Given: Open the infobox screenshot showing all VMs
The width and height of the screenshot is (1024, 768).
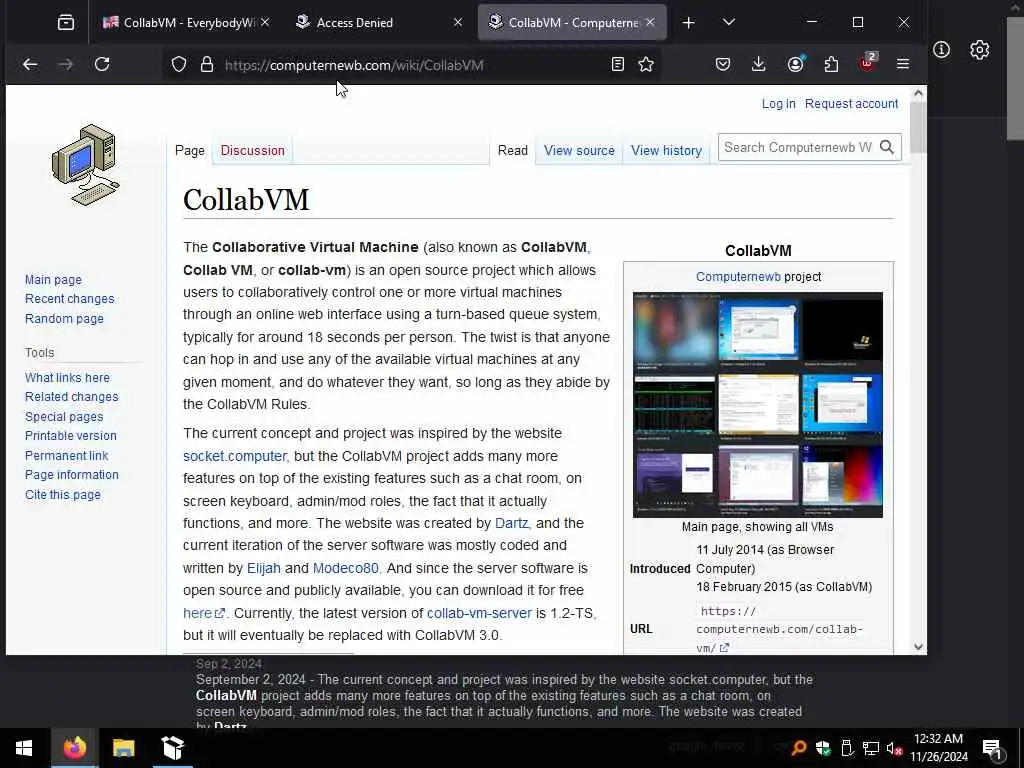Looking at the screenshot, I should [x=758, y=405].
